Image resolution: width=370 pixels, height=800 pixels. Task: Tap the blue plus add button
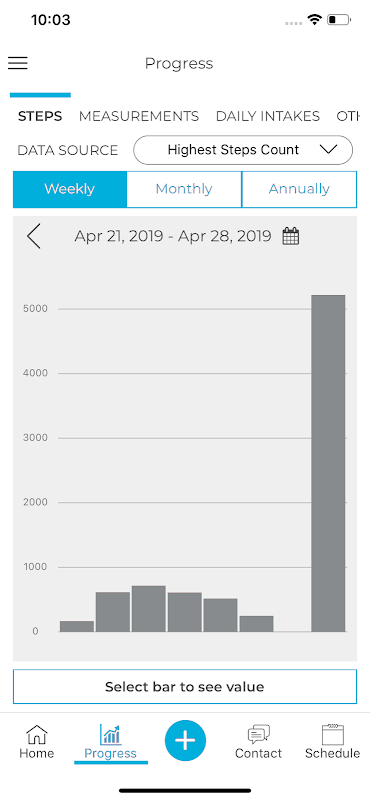(185, 740)
